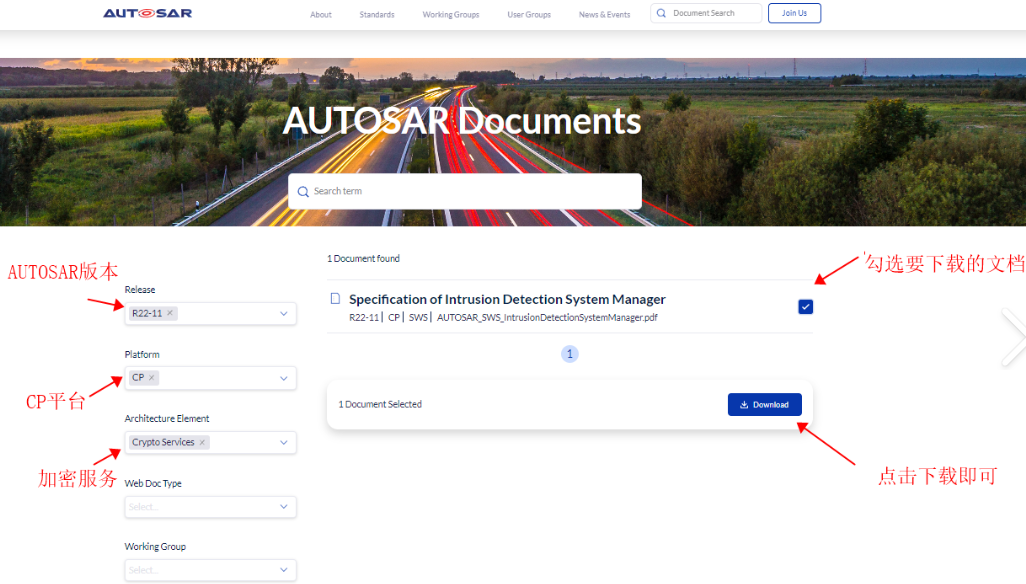The height and width of the screenshot is (584, 1026).
Task: Go to results page 1
Action: point(569,354)
